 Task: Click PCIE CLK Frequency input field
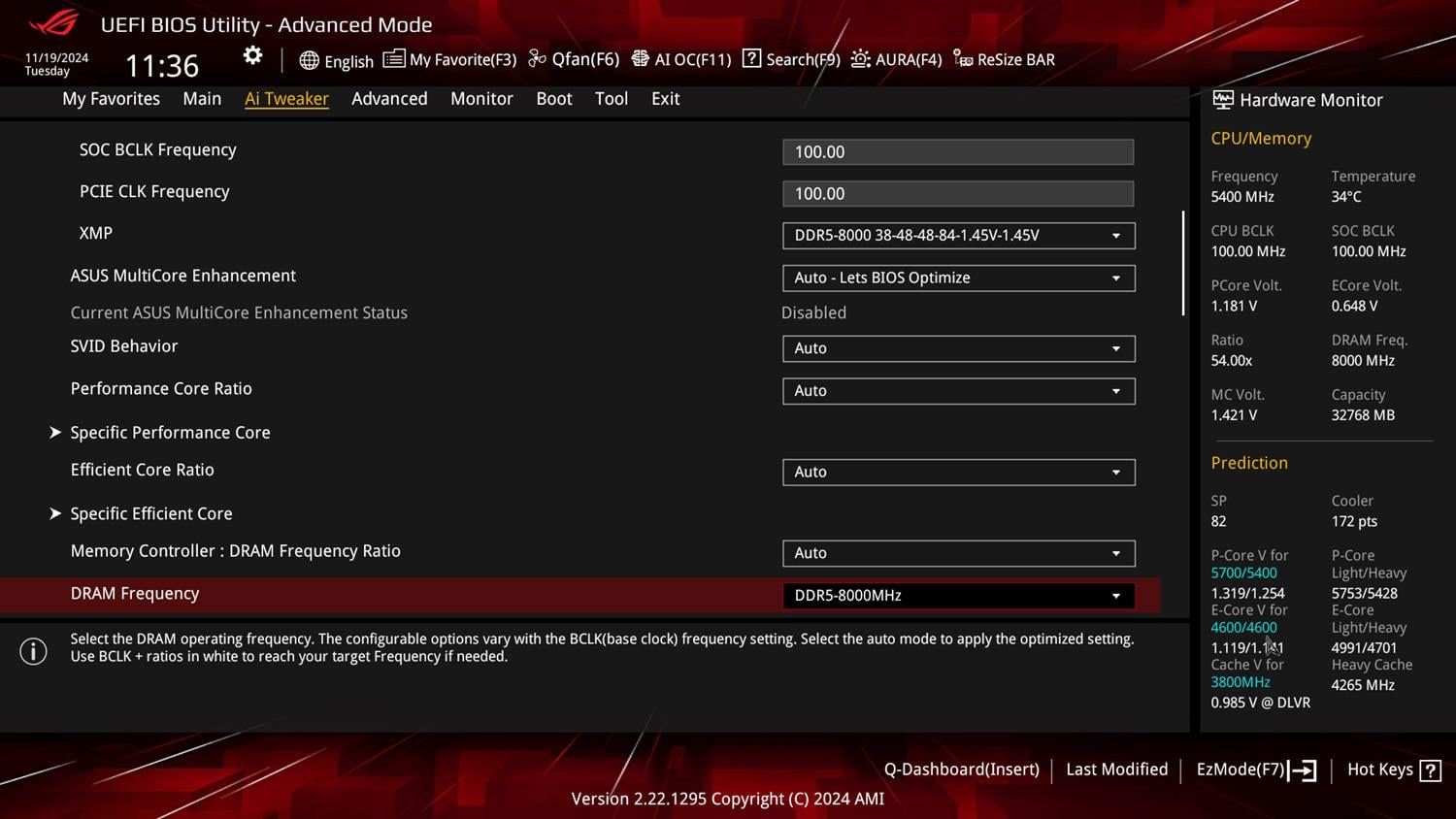coord(958,193)
